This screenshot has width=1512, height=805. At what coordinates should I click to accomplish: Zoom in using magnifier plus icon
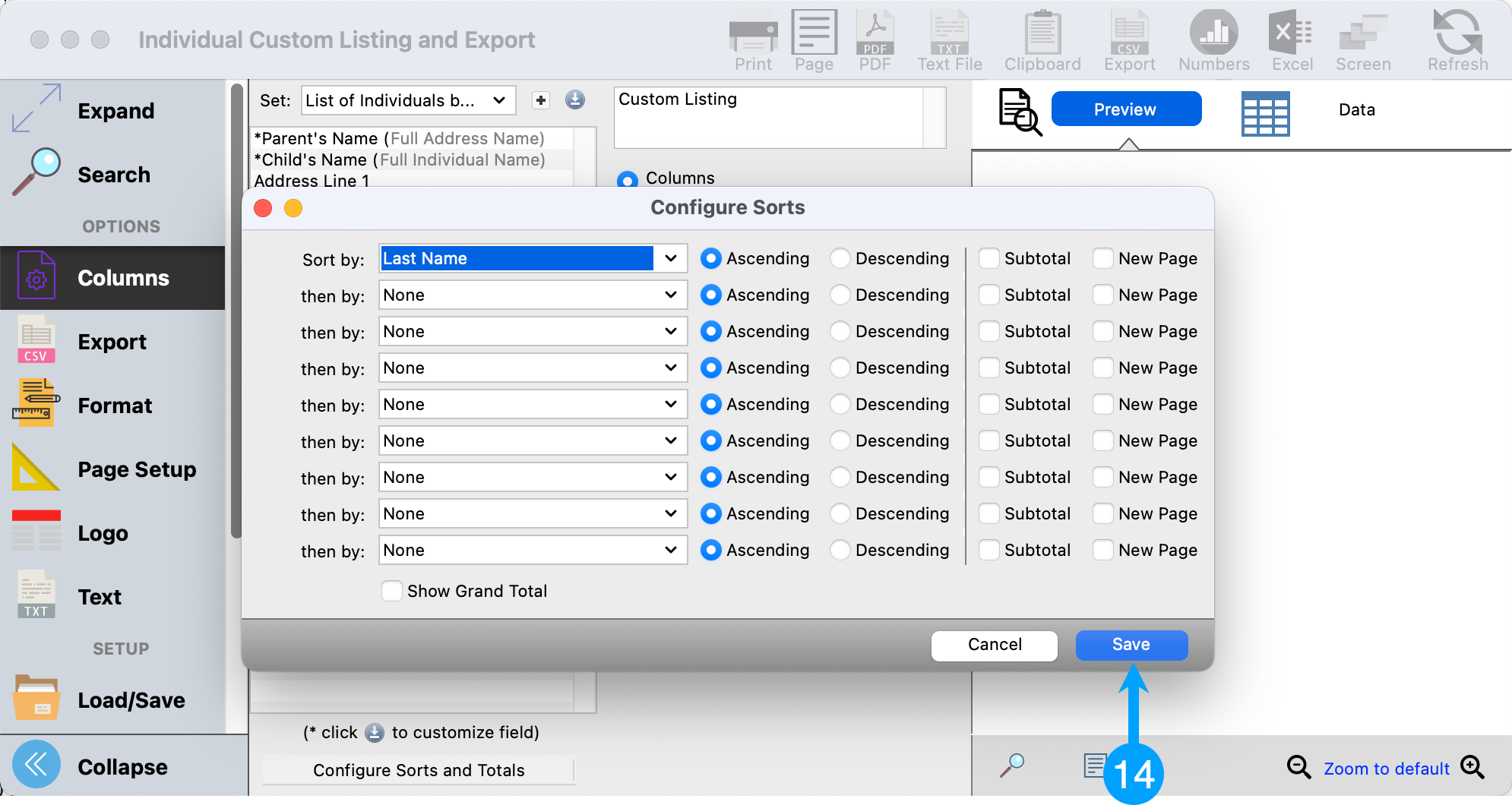(1472, 768)
